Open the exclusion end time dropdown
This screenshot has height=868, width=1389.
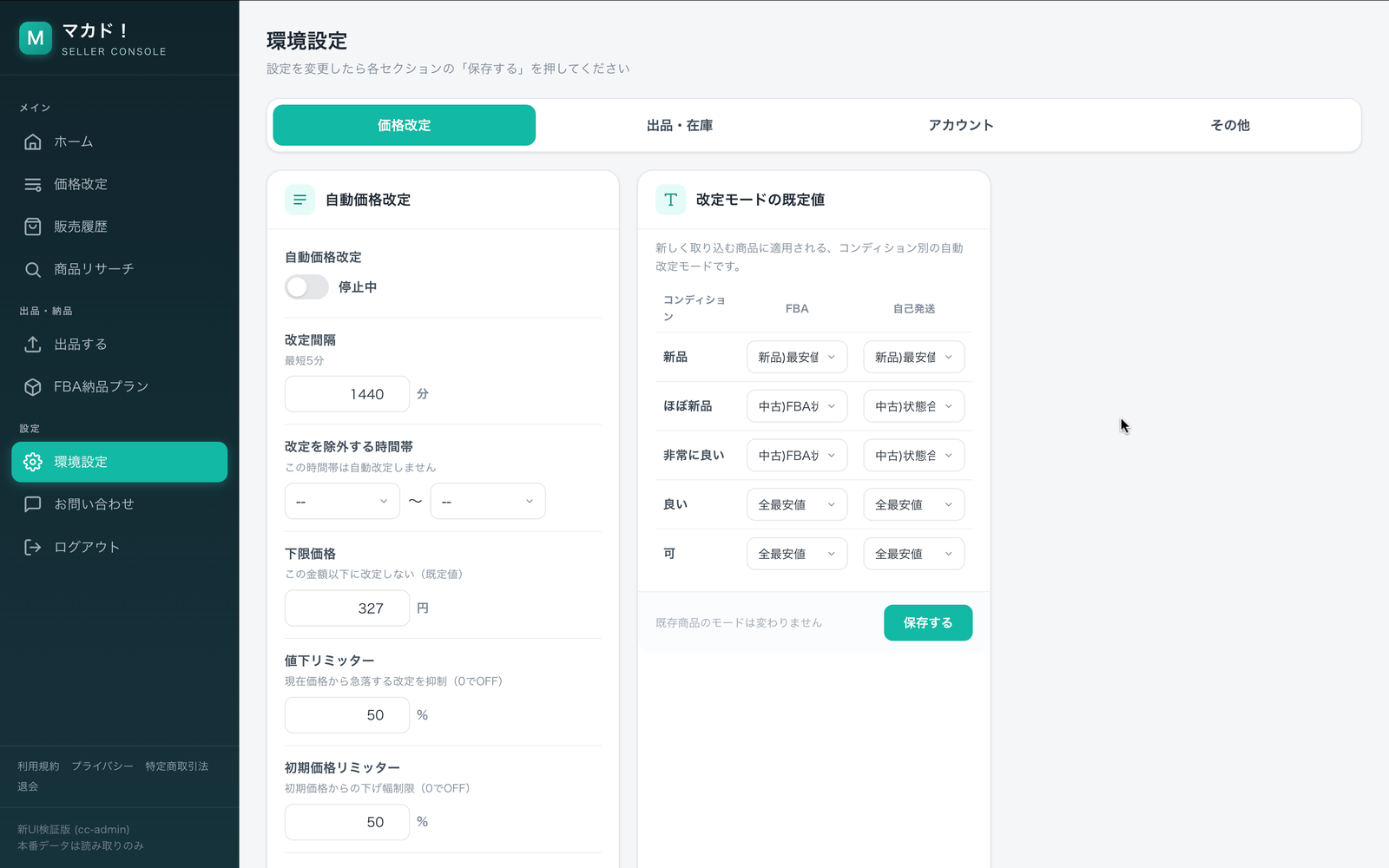click(488, 502)
